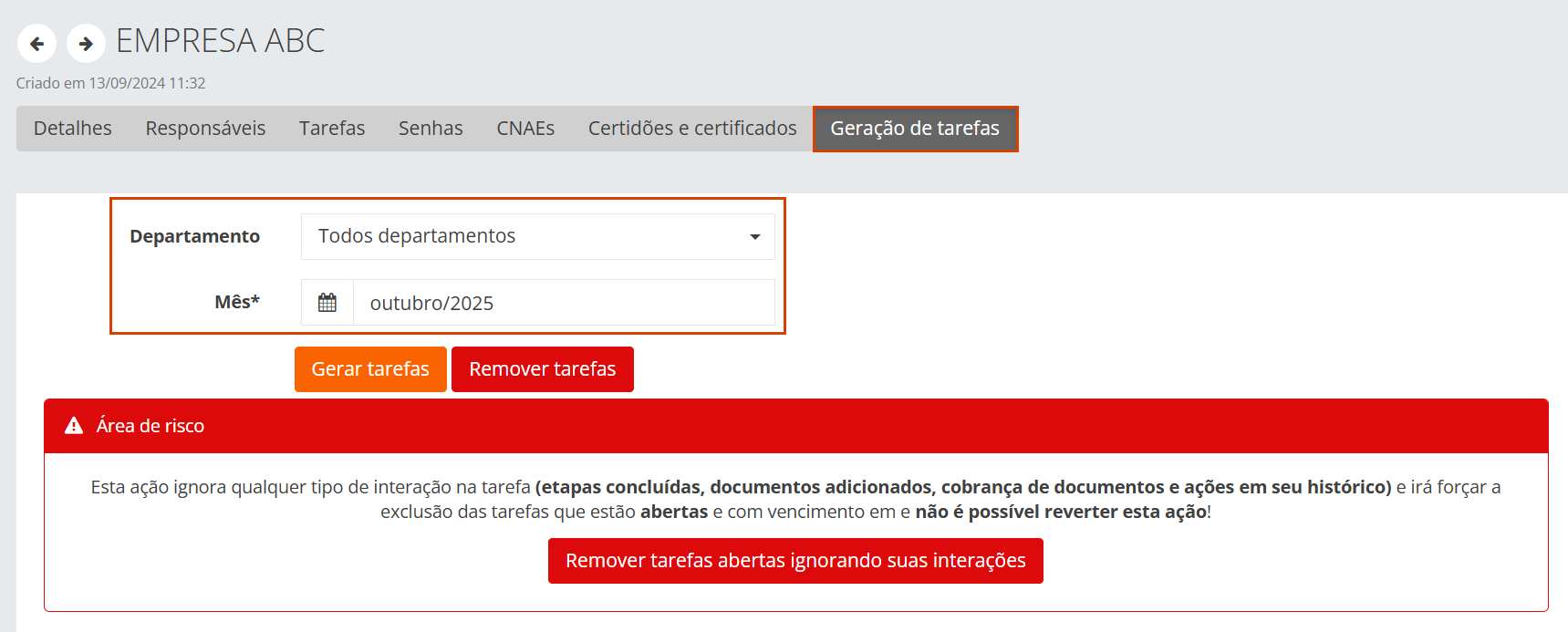Click the caret arrow of the Departamento dropdown
The image size is (1568, 632).
(754, 237)
